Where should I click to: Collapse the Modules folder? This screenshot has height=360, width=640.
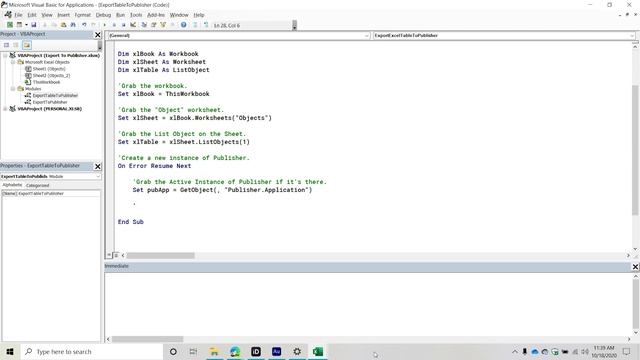[13, 89]
